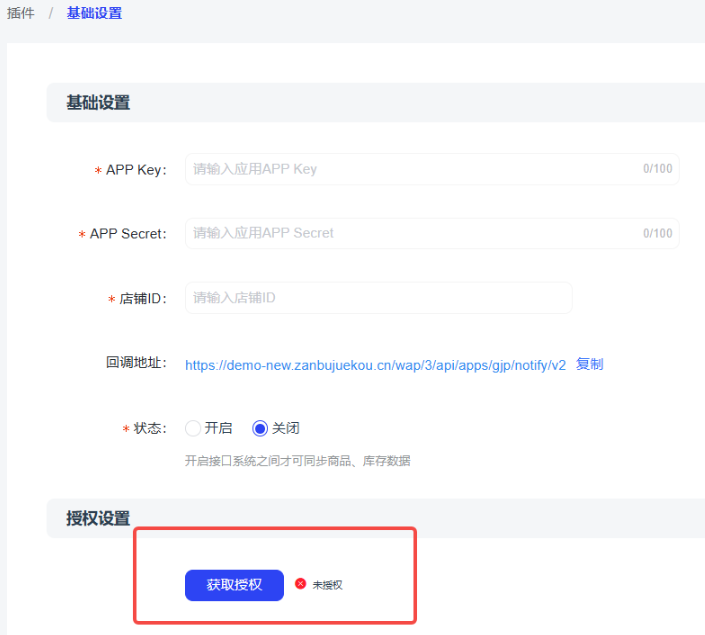Click the APP Key field label
705x635 pixels.
coord(136,170)
